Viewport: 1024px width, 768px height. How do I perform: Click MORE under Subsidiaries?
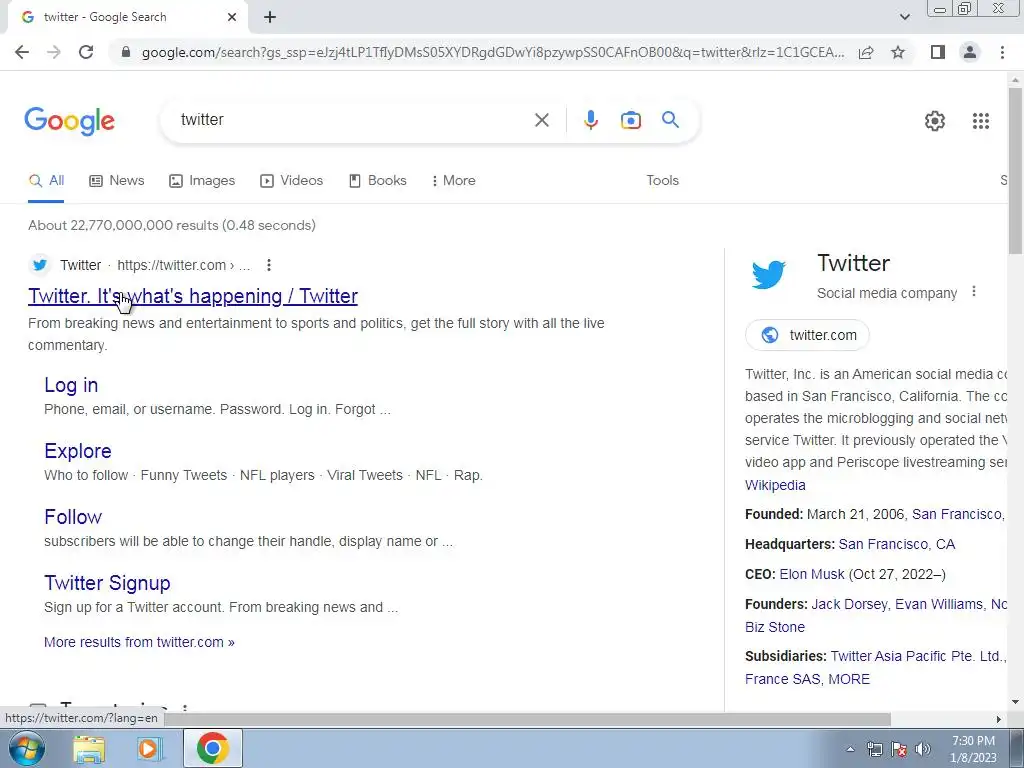tap(849, 679)
